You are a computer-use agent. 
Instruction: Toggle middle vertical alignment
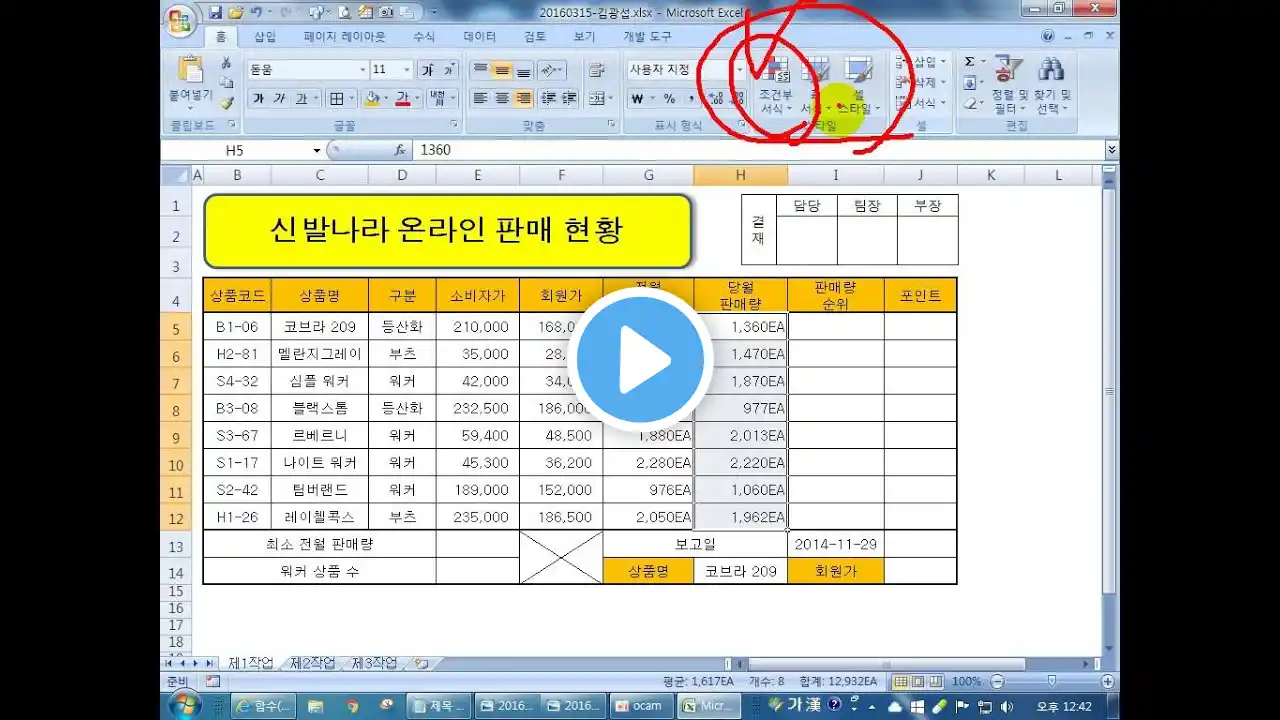[x=502, y=70]
